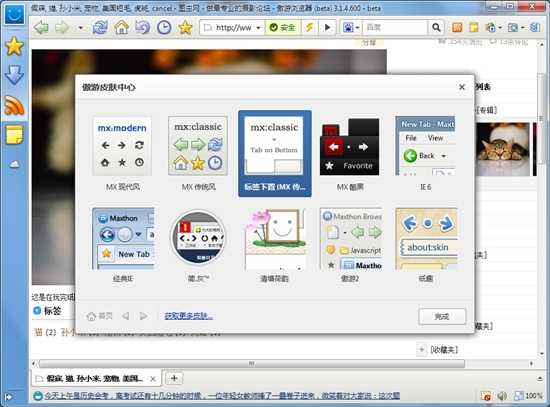This screenshot has height=407, width=550.
Task: Click the green Back arrow in the toolbar
Action: pyautogui.click(x=41, y=27)
